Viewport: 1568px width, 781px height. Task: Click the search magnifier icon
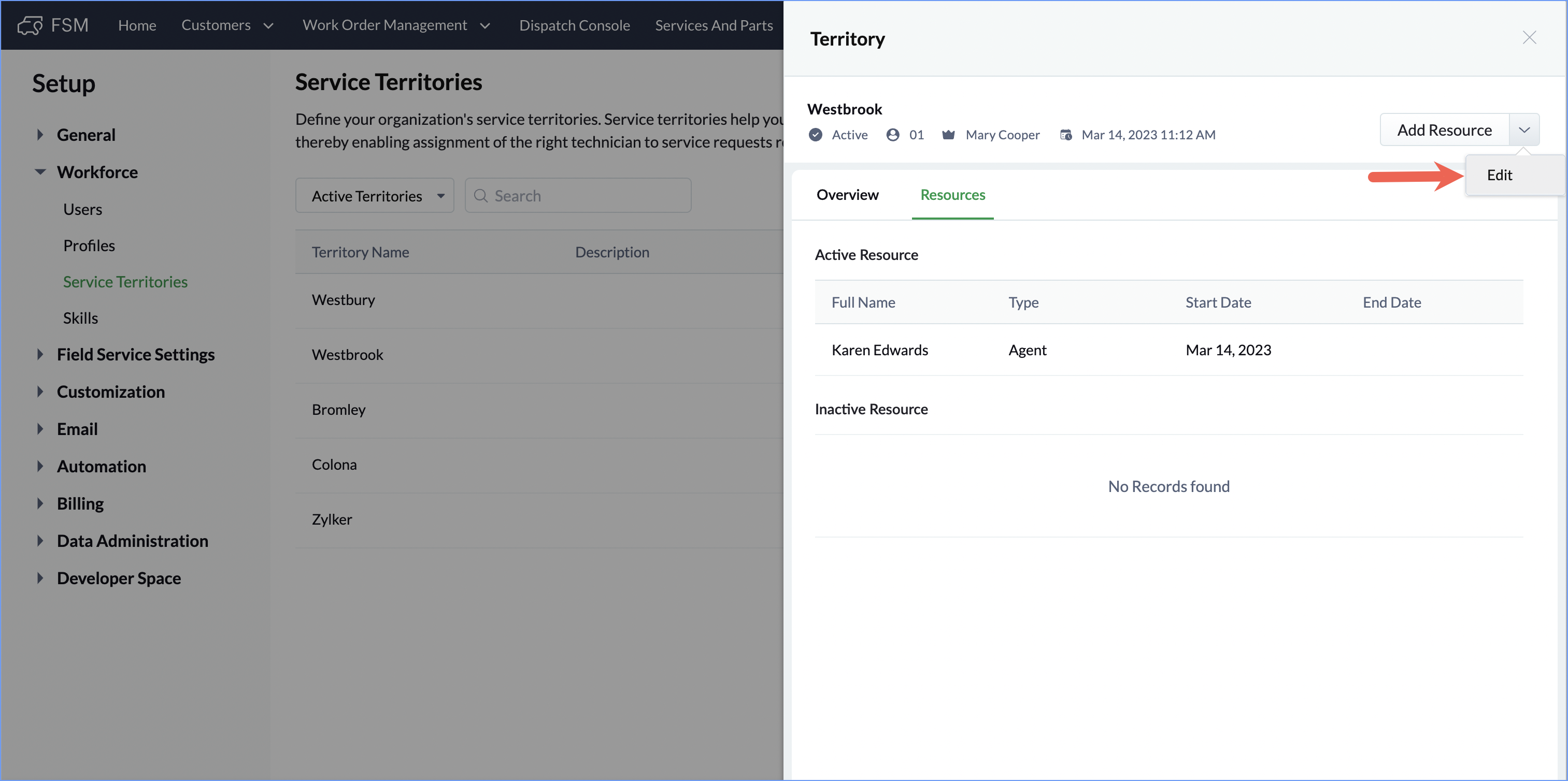[481, 196]
